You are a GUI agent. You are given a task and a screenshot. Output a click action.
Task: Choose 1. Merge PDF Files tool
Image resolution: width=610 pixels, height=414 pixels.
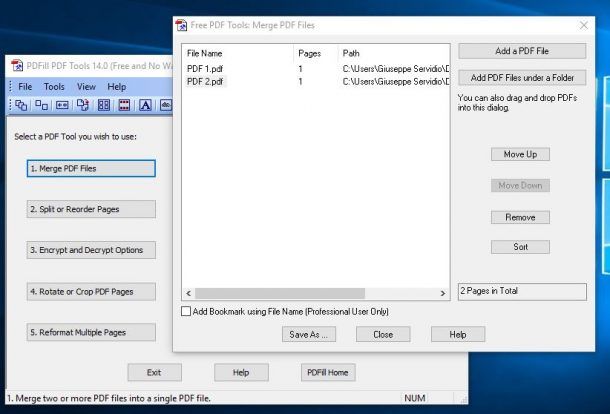click(91, 168)
